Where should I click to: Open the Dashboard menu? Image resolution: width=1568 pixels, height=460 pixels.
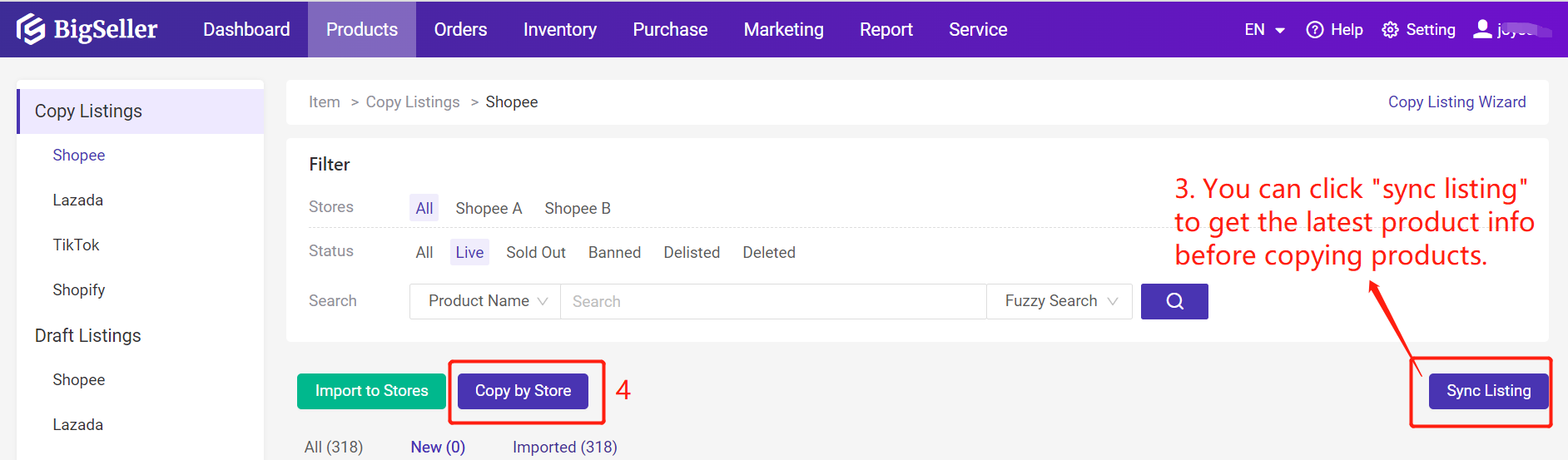[x=246, y=29]
